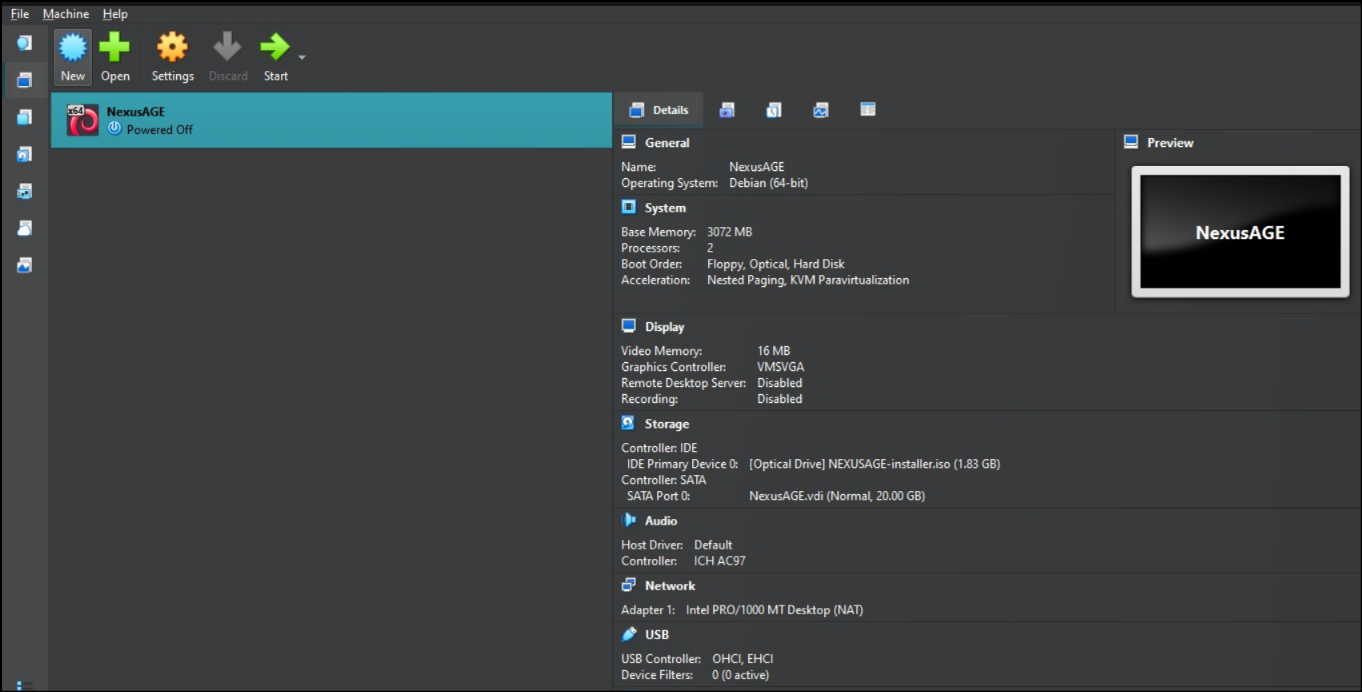1362x692 pixels.
Task: Switch to the Logs clock tab
Action: [774, 110]
